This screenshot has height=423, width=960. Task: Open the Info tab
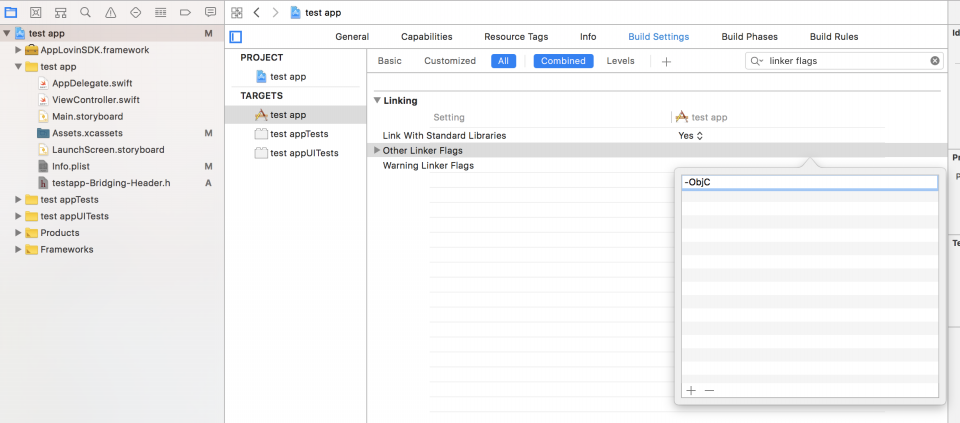coord(588,37)
